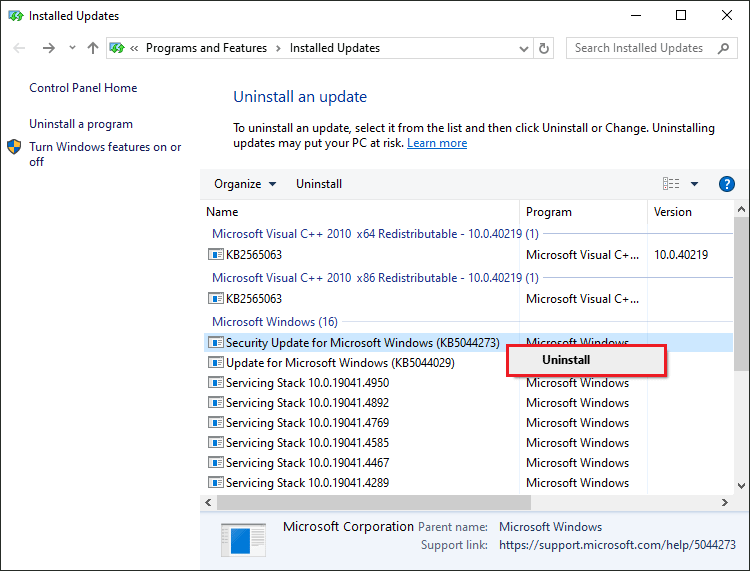Screen dimensions: 750x571
Task: Go to Control Panel Home
Action: [83, 88]
